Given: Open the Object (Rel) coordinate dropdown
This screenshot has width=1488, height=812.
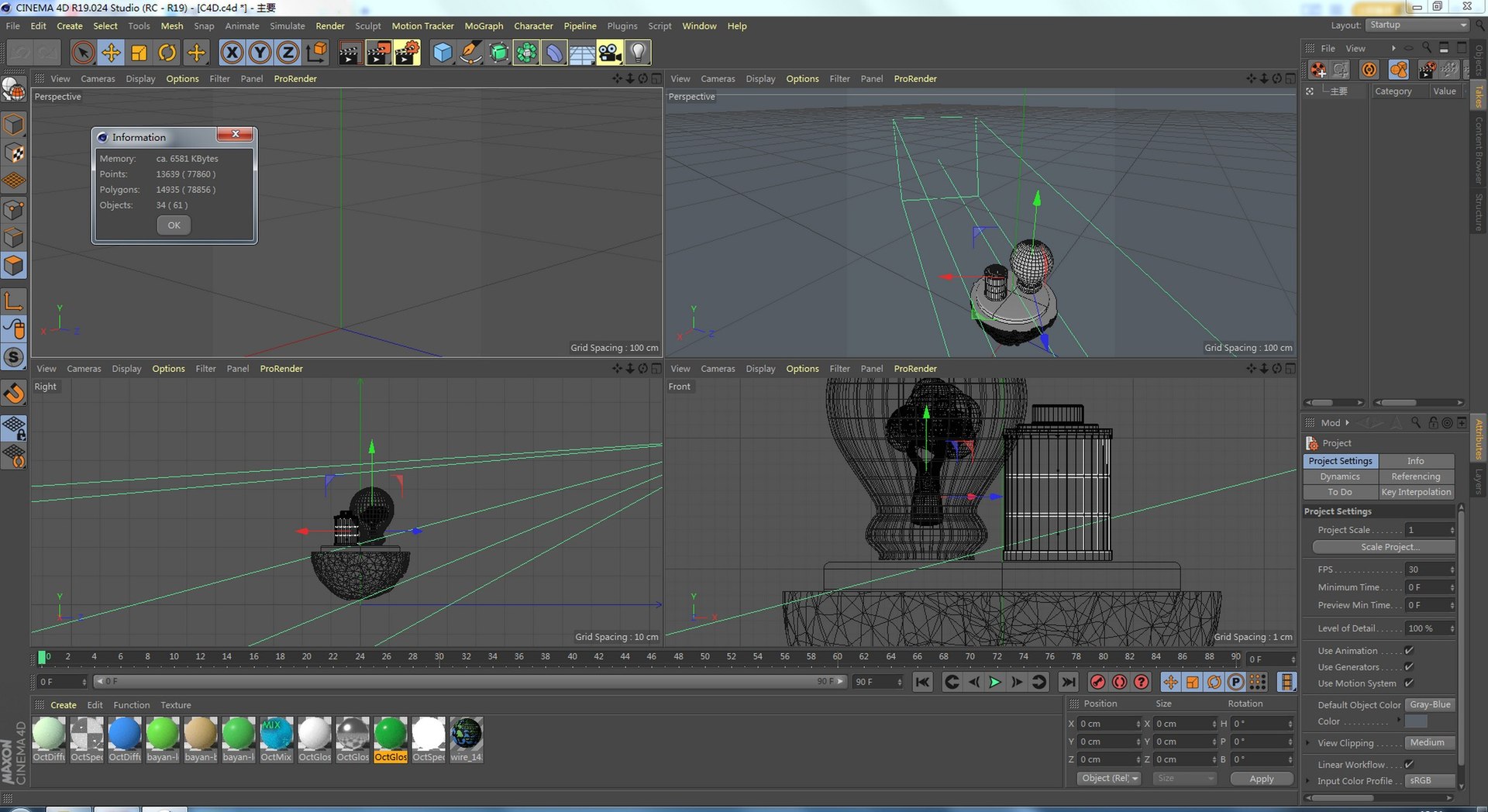Looking at the screenshot, I should (x=1109, y=779).
